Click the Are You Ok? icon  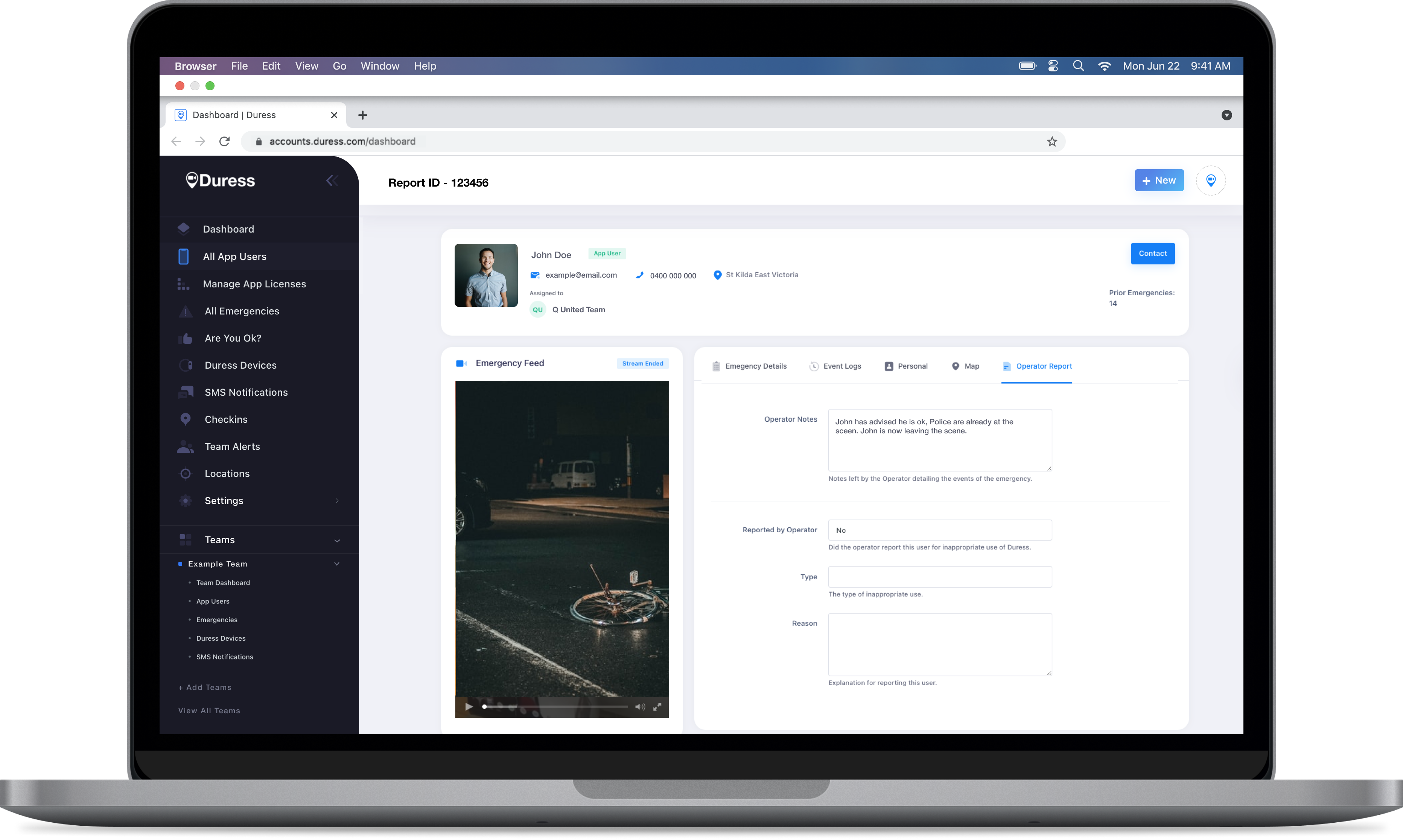tap(184, 338)
